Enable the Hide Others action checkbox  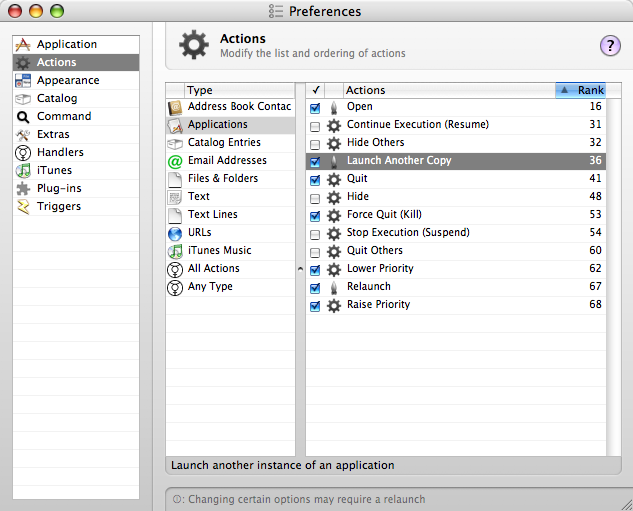316,143
